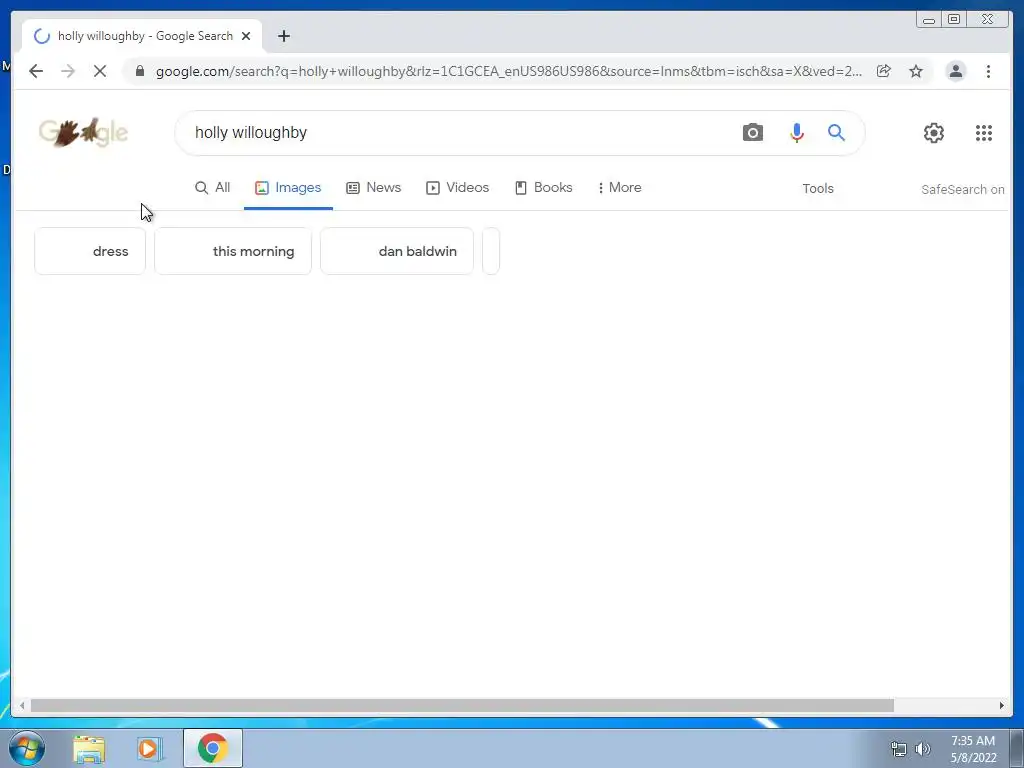Viewport: 1024px width, 768px height.
Task: Close the holly willoughby tab
Action: pos(246,36)
